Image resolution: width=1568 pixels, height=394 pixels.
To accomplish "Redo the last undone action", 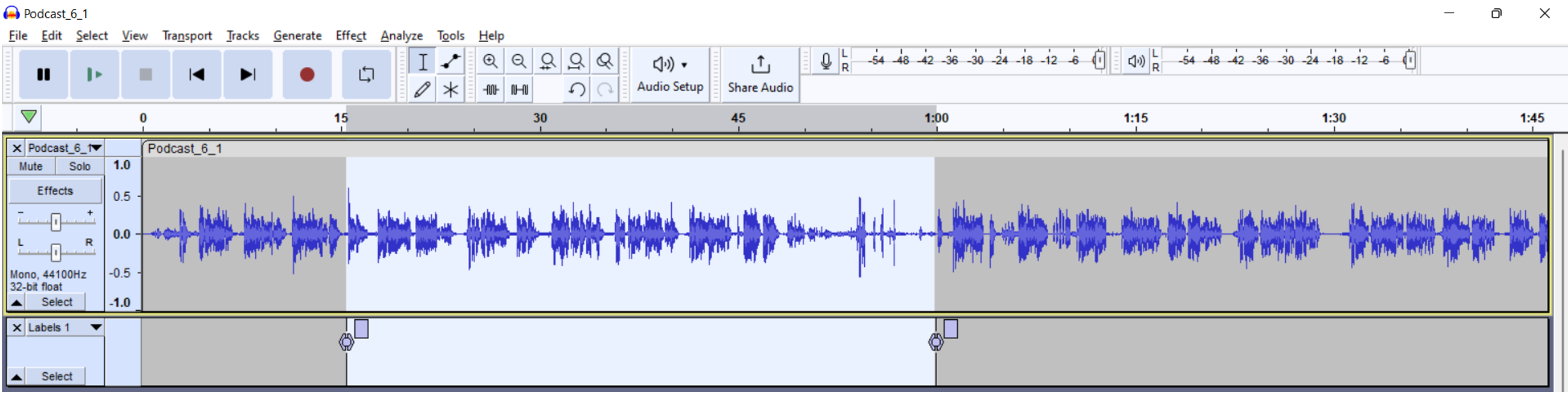I will click(605, 89).
